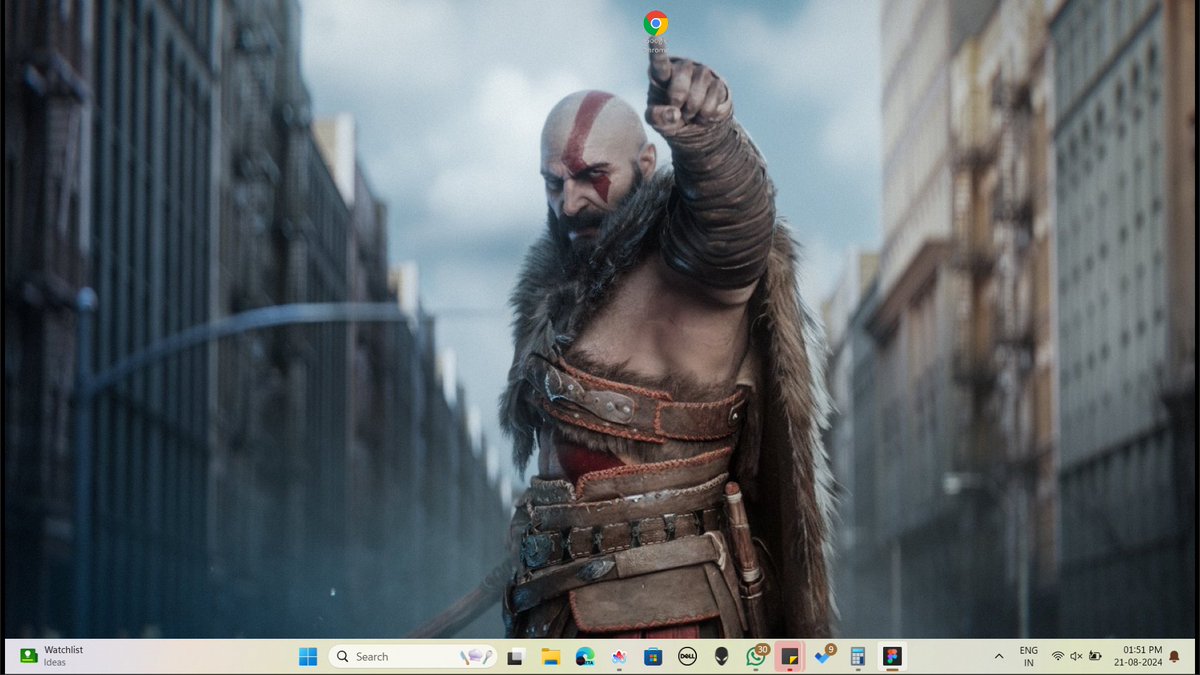
Task: Switch to the Sticky Notes app
Action: click(790, 657)
